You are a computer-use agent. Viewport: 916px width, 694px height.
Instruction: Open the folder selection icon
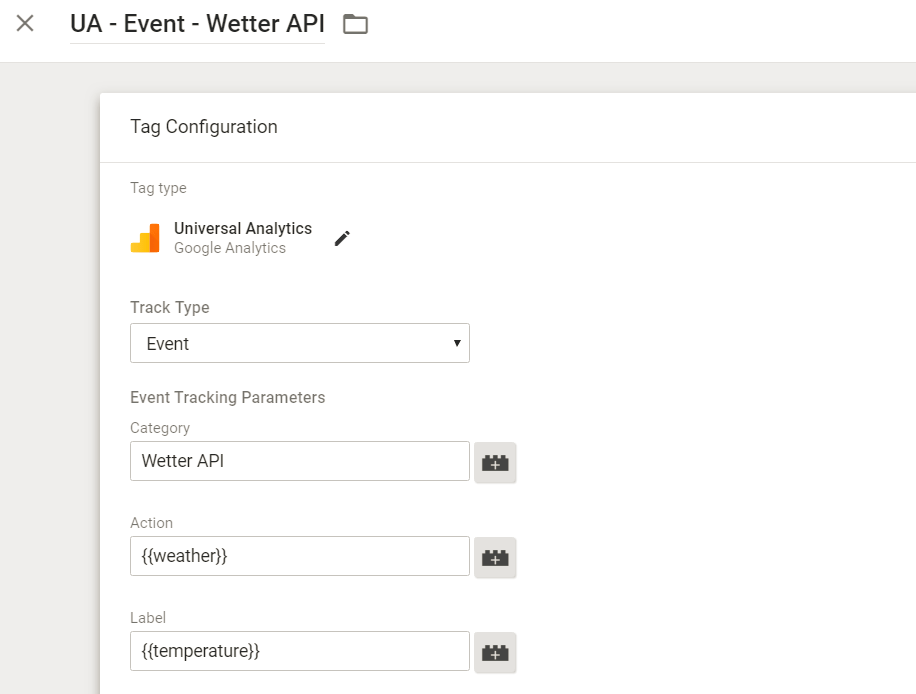point(355,24)
